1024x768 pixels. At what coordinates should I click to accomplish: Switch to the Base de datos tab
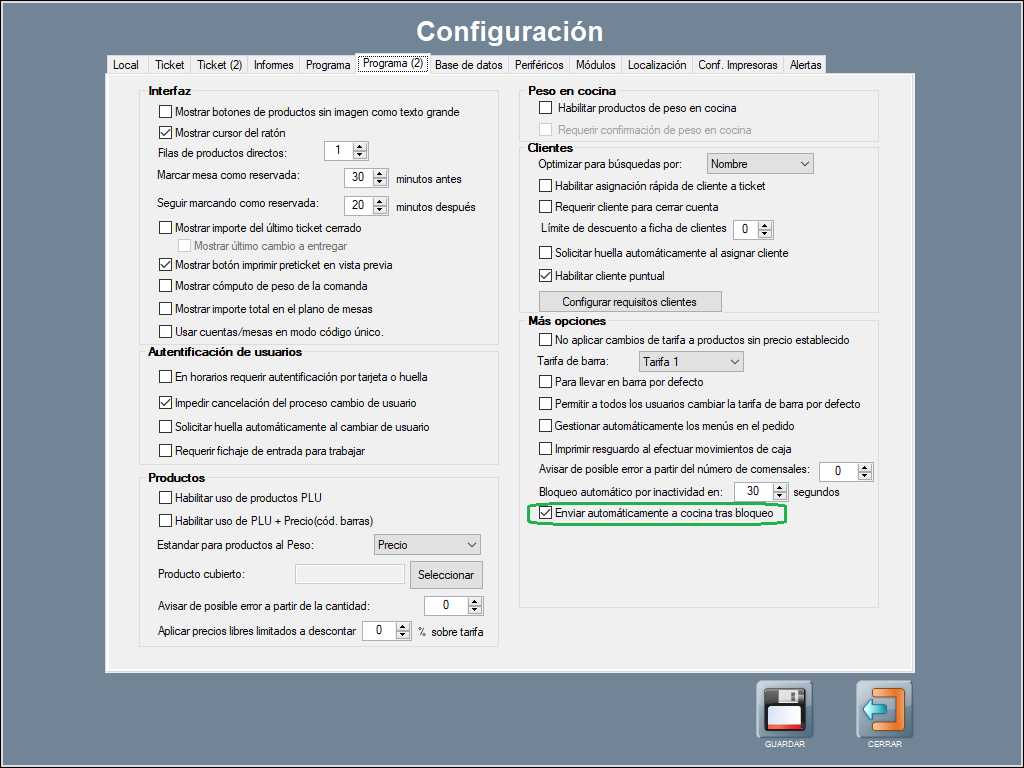coord(468,65)
